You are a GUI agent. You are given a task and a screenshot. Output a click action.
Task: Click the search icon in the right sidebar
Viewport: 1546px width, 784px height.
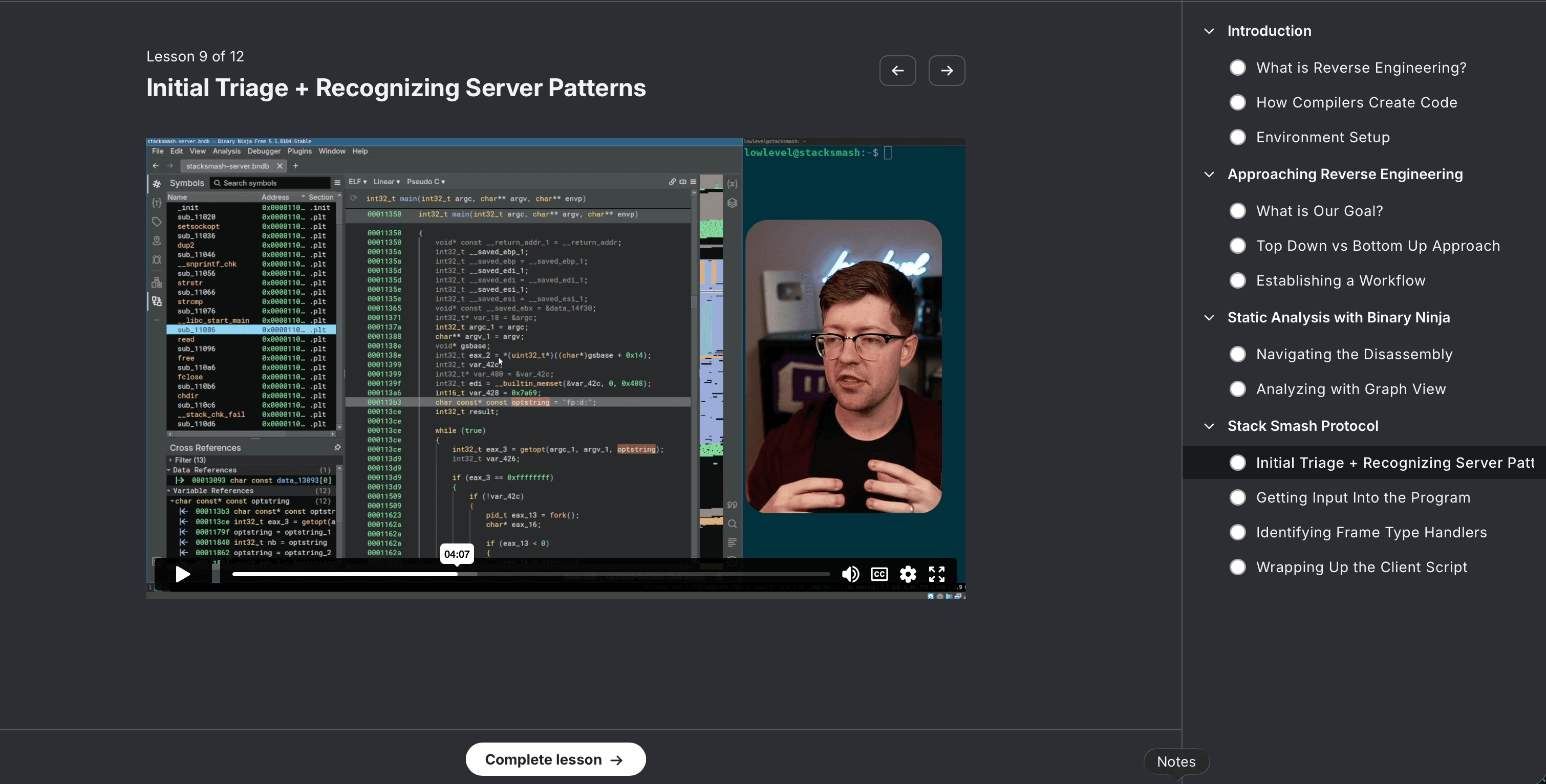732,523
